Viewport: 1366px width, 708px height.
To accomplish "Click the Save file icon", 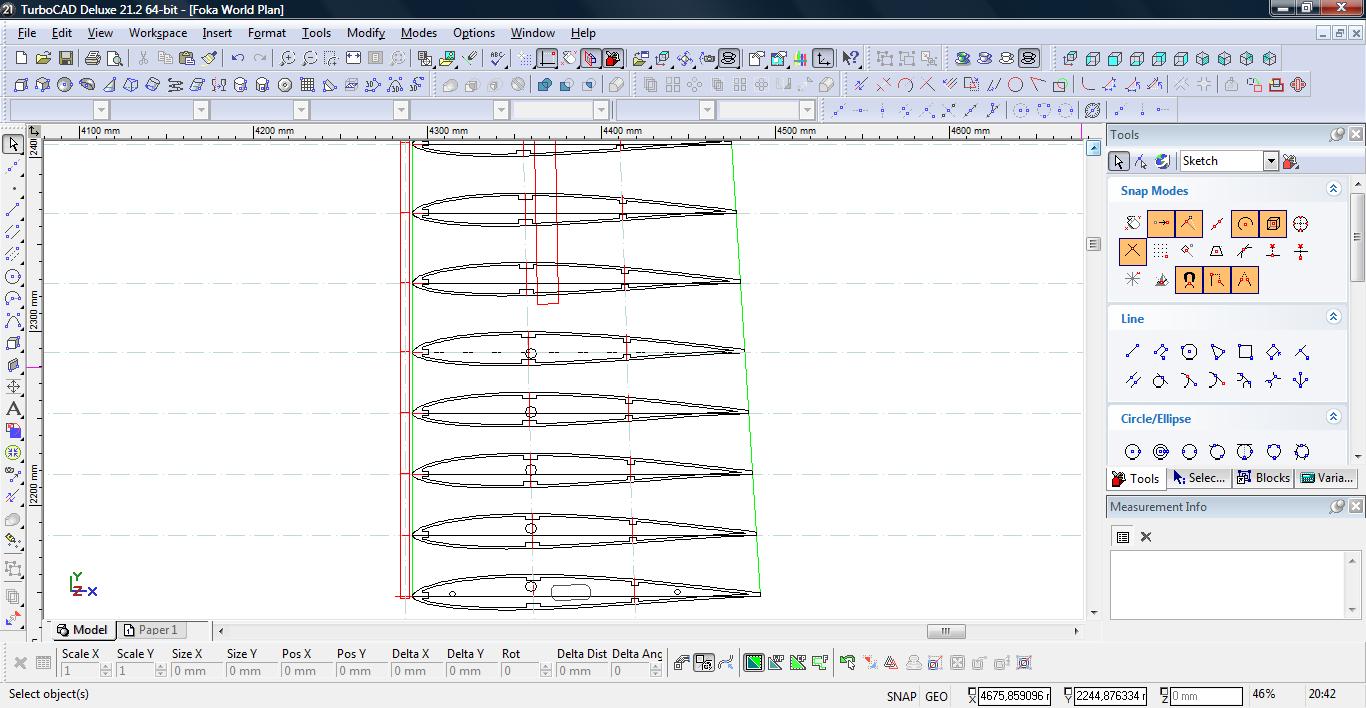I will pos(65,59).
